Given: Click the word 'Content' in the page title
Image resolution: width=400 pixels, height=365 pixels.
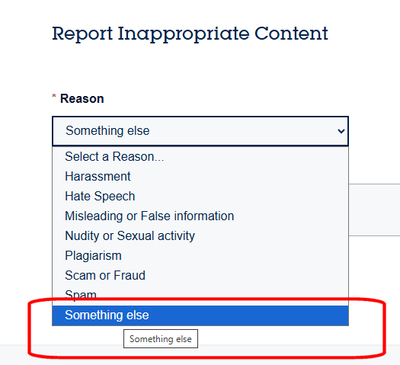Looking at the screenshot, I should click(x=291, y=33).
